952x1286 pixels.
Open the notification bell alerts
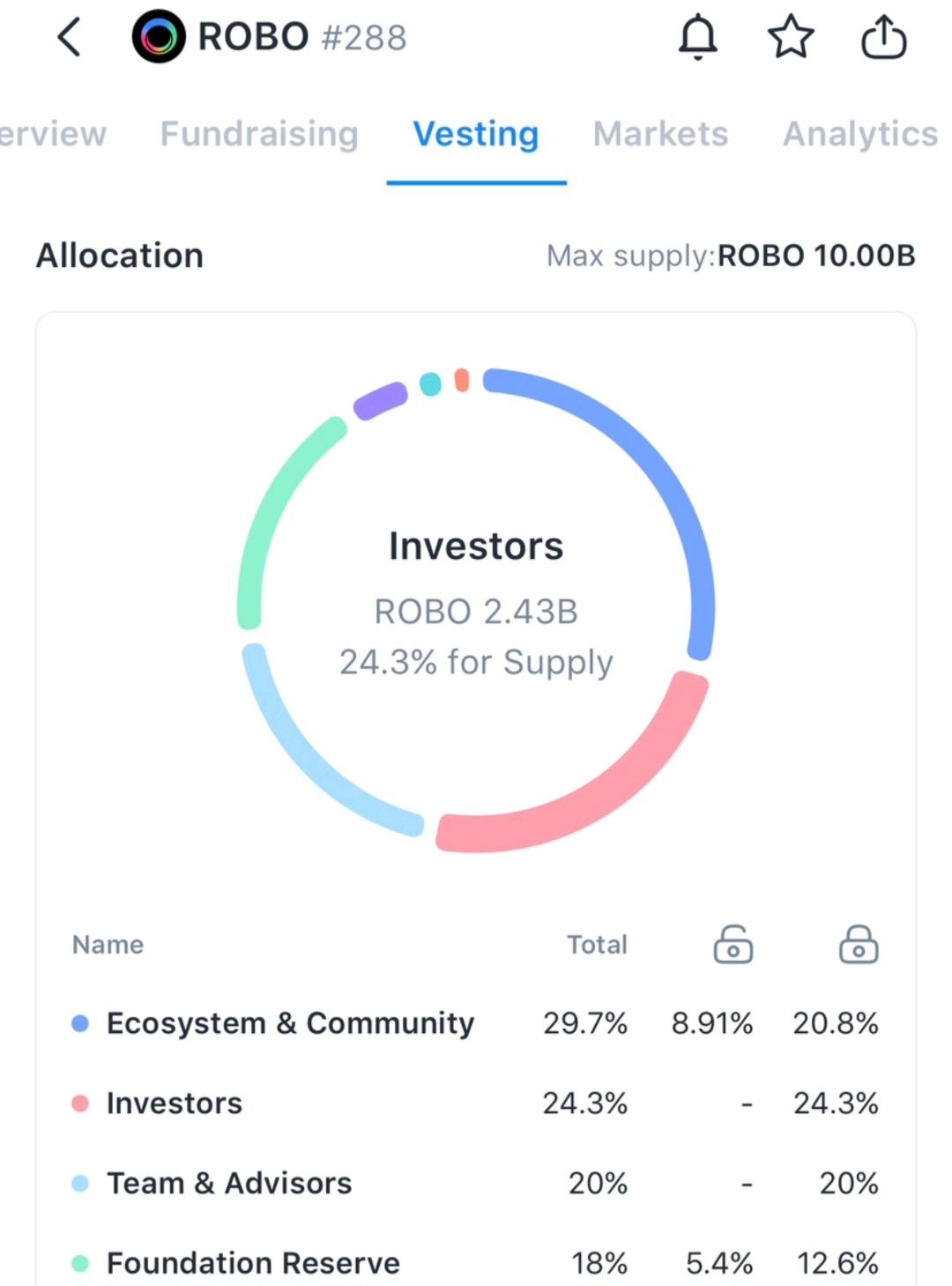click(x=697, y=38)
